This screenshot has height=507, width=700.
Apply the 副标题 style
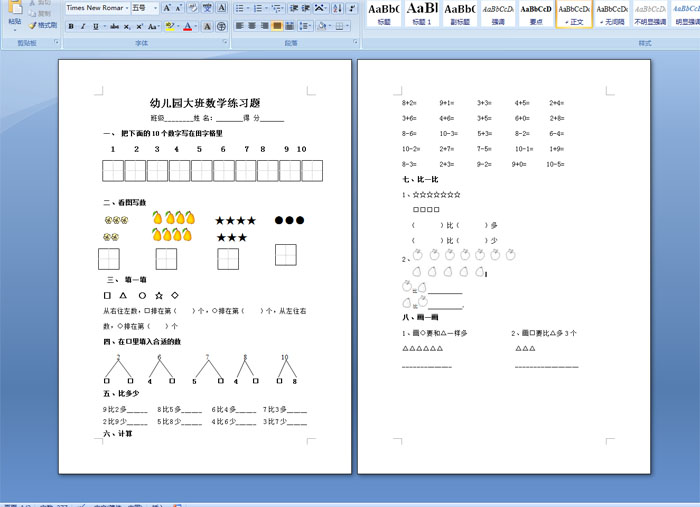click(x=459, y=14)
